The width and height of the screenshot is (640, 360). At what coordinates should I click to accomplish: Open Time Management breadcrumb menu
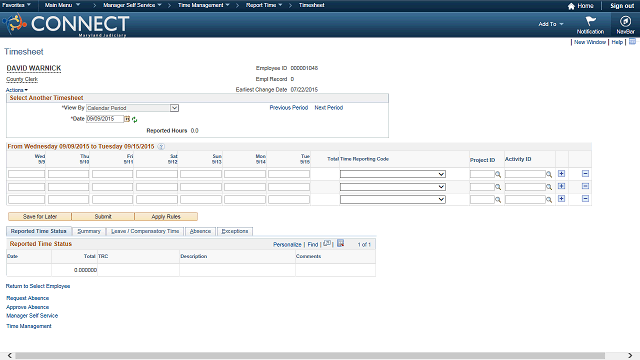click(204, 5)
